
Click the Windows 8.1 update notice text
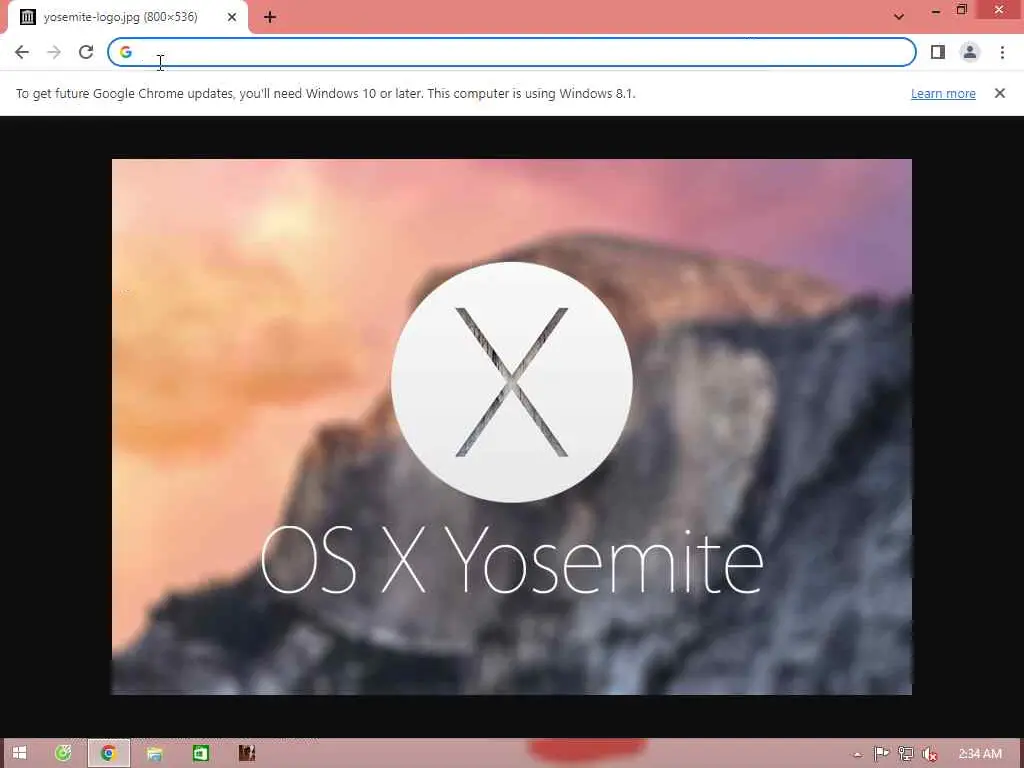[x=325, y=93]
